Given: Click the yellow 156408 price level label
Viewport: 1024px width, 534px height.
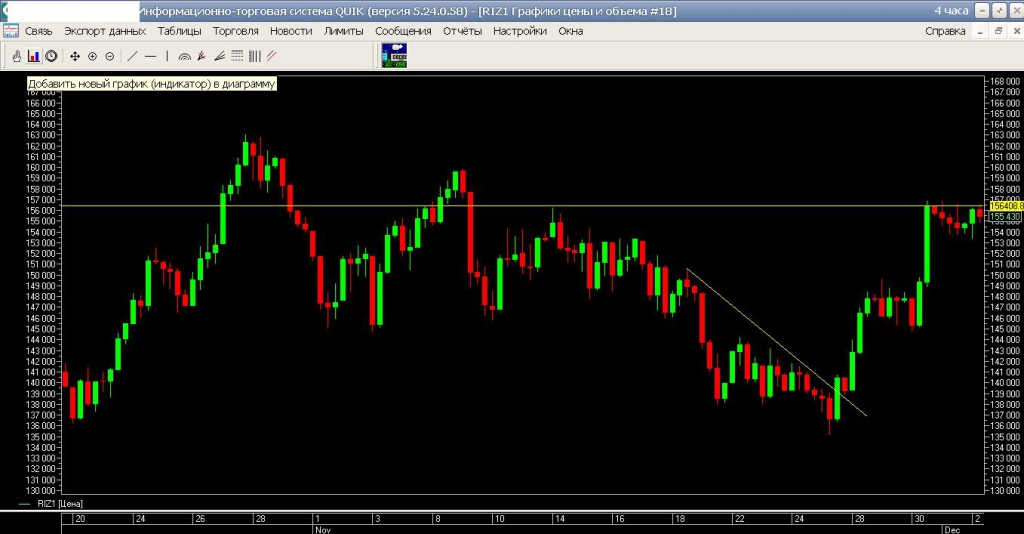Looking at the screenshot, I should coord(1006,206).
